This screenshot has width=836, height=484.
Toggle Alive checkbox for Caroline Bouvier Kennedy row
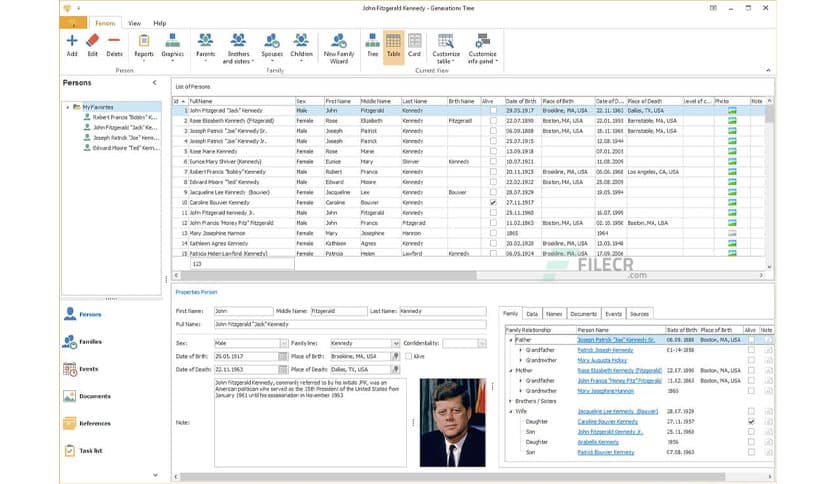(x=493, y=202)
